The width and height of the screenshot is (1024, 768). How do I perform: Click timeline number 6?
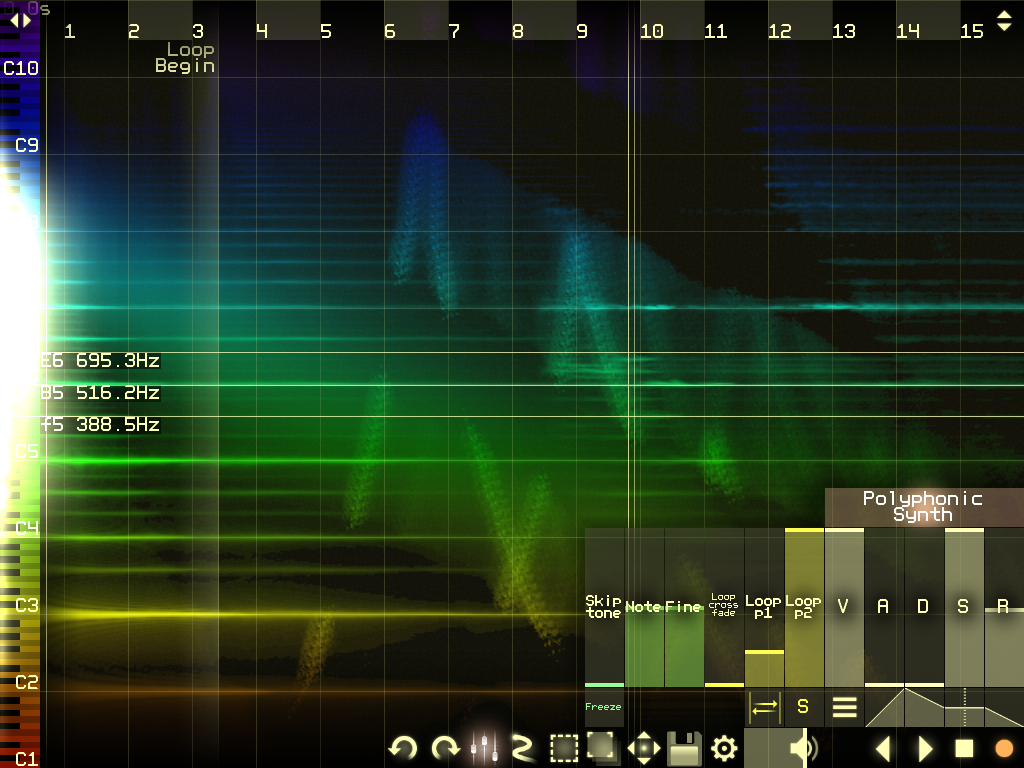point(390,31)
